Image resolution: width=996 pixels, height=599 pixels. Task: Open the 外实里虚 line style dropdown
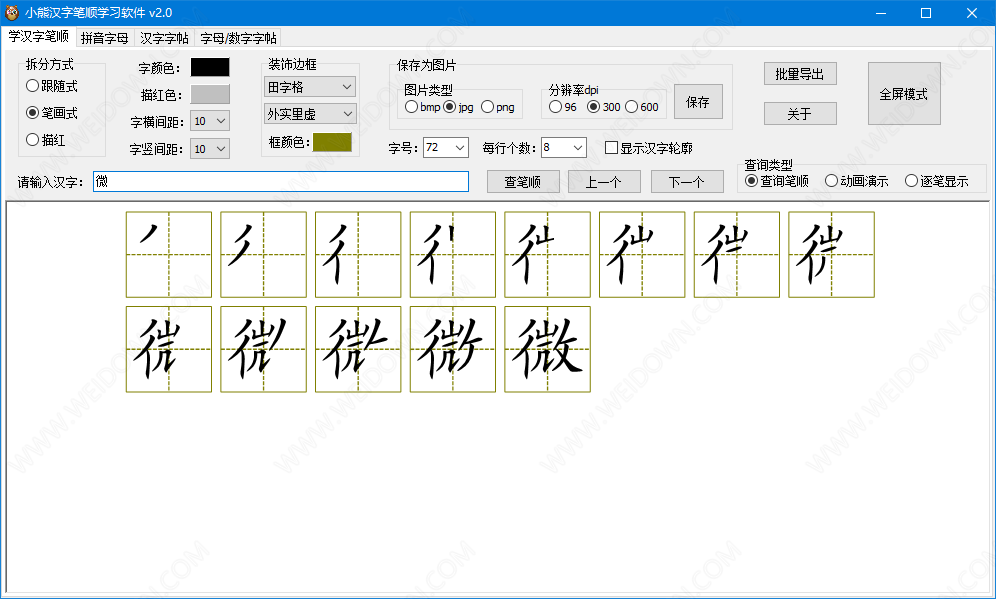point(310,114)
